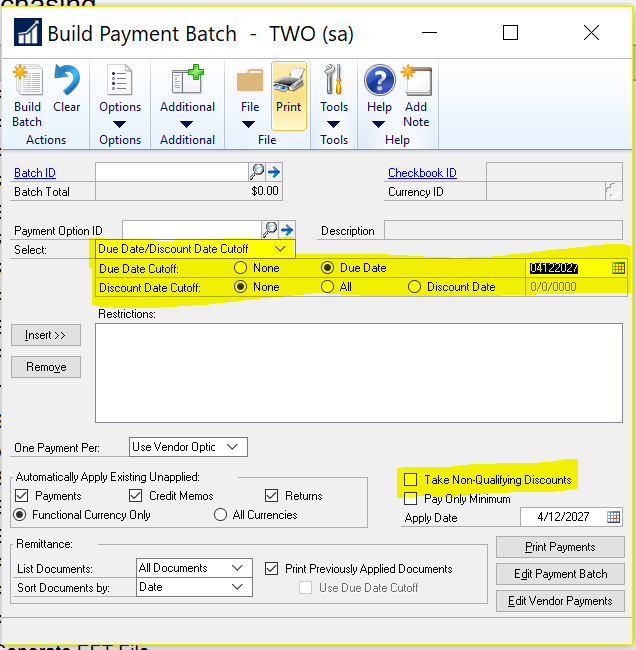Expand the Sort Documents by dropdown
The image size is (636, 650).
238,587
